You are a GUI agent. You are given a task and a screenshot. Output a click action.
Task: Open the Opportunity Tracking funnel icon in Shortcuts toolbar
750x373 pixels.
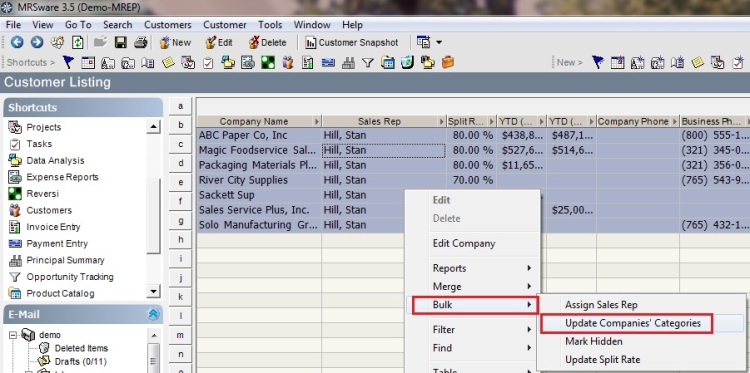[x=367, y=62]
